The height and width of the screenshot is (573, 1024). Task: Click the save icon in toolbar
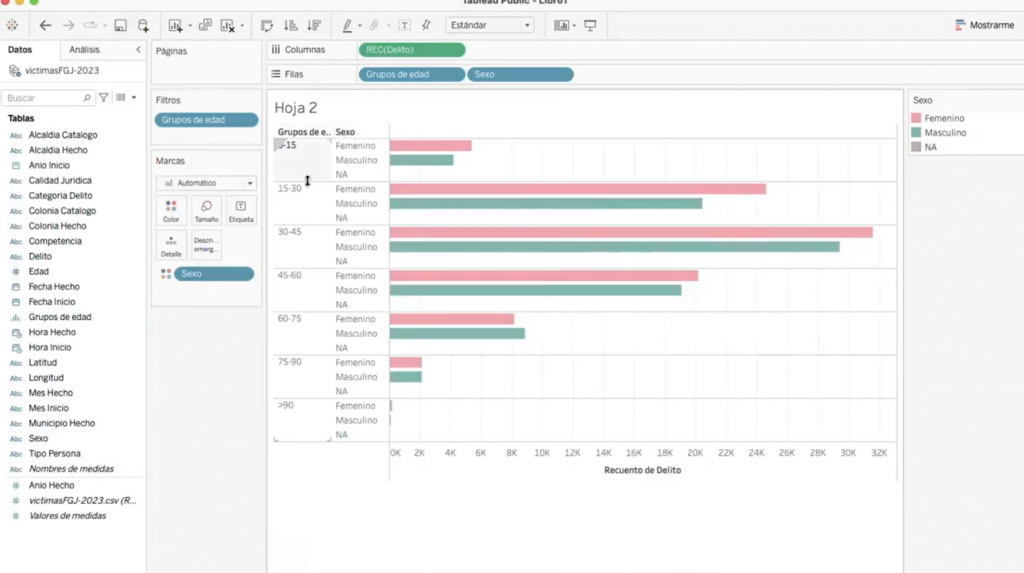[x=120, y=25]
